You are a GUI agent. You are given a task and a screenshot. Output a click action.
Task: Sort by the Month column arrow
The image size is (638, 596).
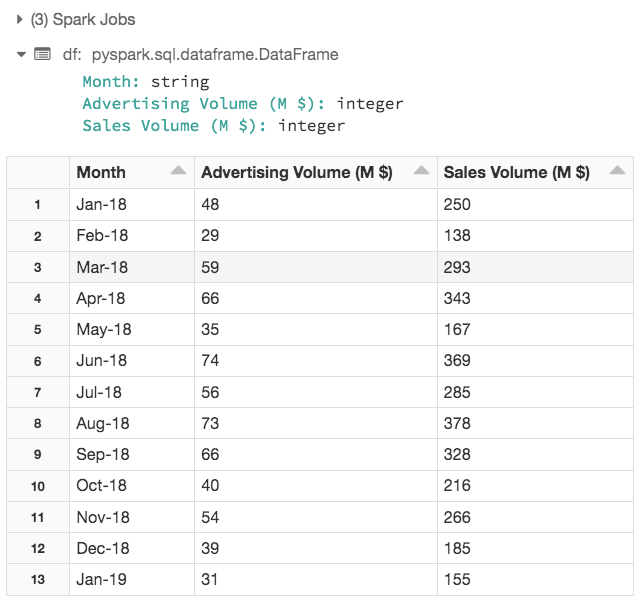178,172
